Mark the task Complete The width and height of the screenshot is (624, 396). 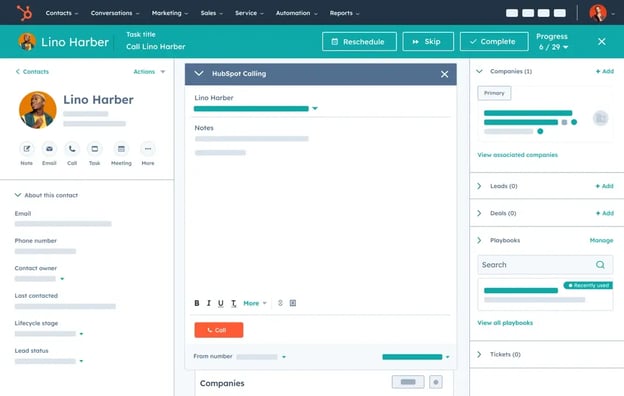click(x=494, y=41)
